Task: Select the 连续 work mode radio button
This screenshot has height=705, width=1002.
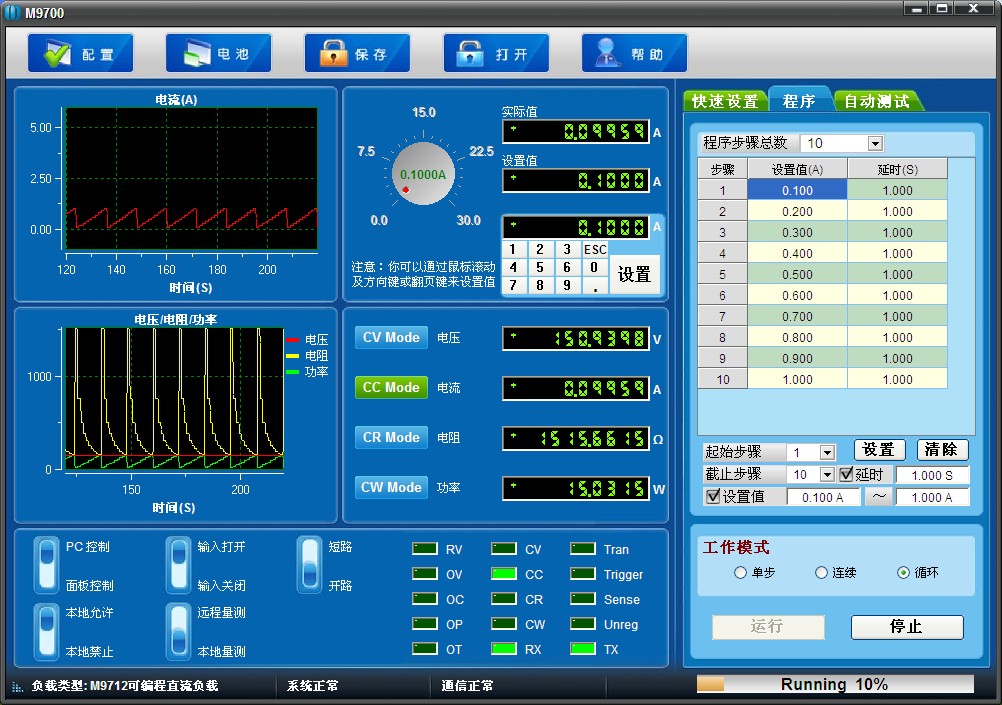Action: (821, 572)
